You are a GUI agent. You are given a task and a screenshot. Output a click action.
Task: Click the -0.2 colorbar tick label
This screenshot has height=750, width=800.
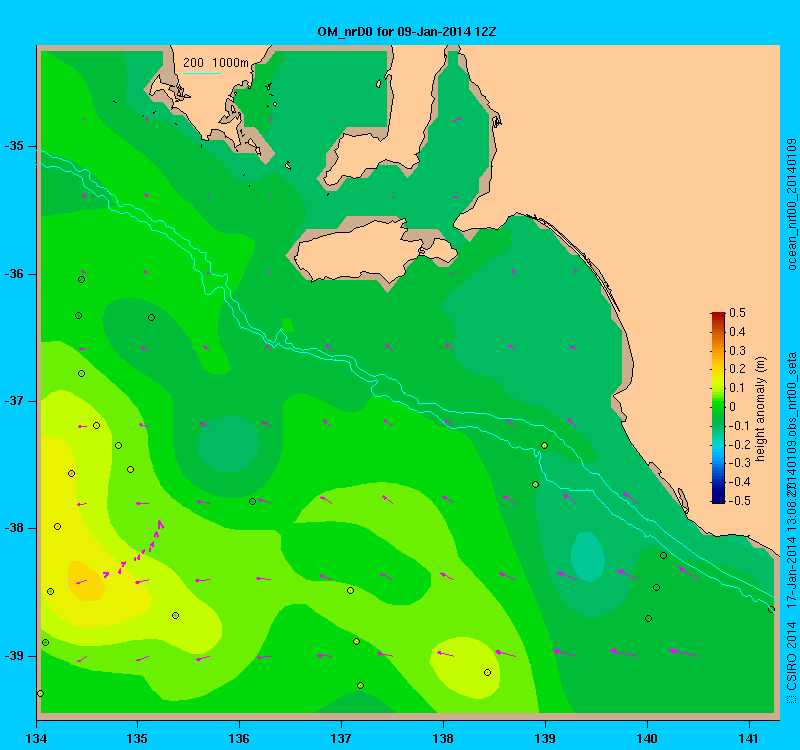click(738, 444)
